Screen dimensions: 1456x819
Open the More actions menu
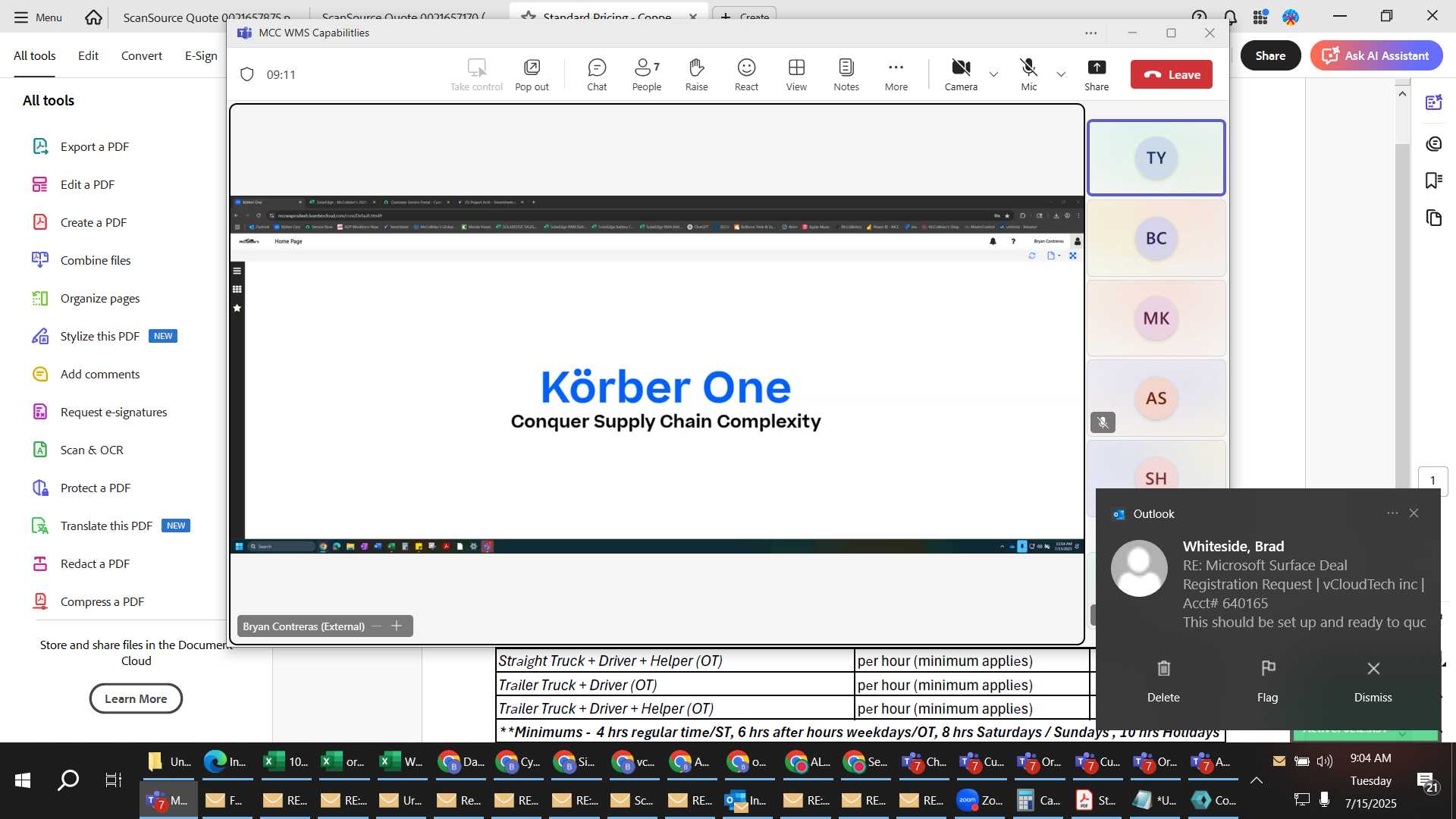896,74
